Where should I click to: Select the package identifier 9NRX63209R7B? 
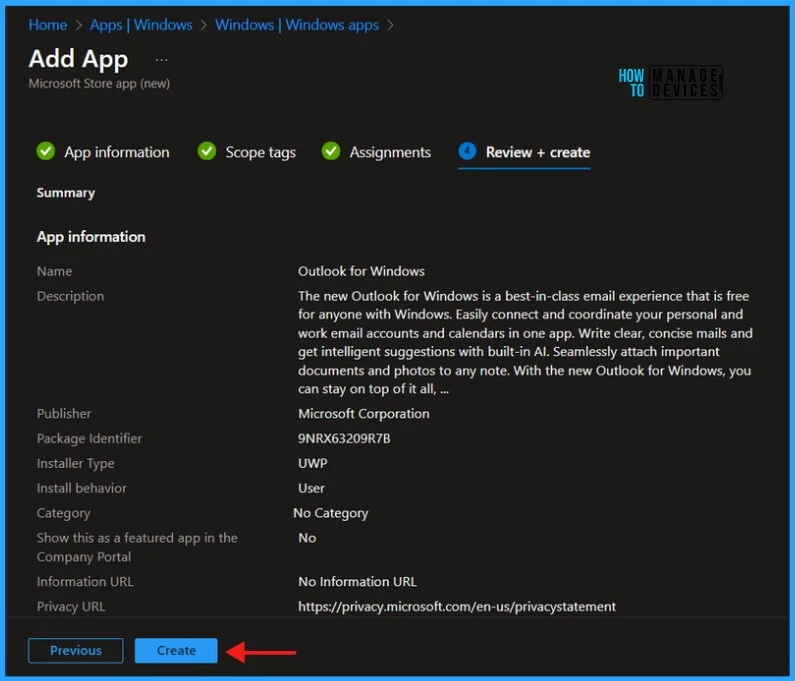point(344,439)
